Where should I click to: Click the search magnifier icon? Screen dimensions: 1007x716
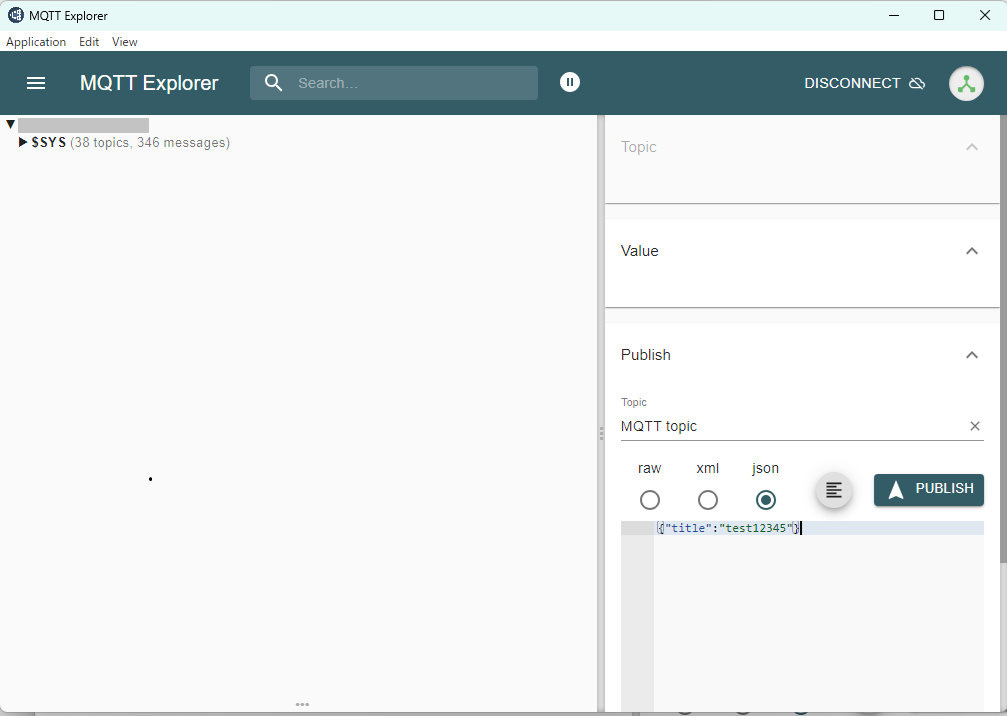(274, 83)
